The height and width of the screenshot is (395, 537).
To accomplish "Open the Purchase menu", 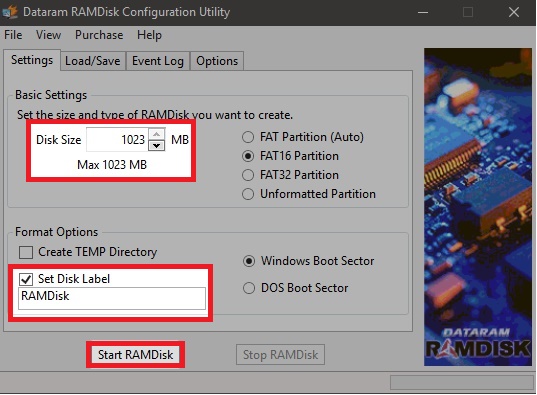I will click(x=99, y=35).
